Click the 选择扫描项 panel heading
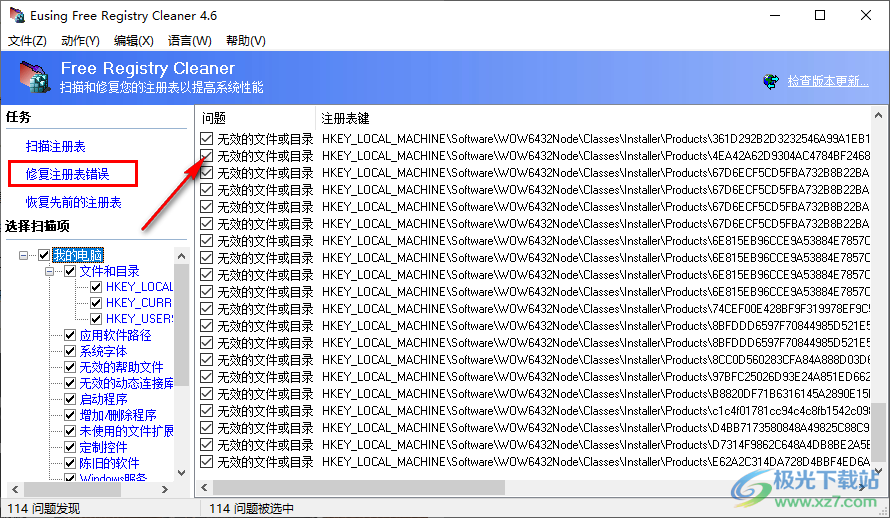The width and height of the screenshot is (890, 518). tap(37, 226)
